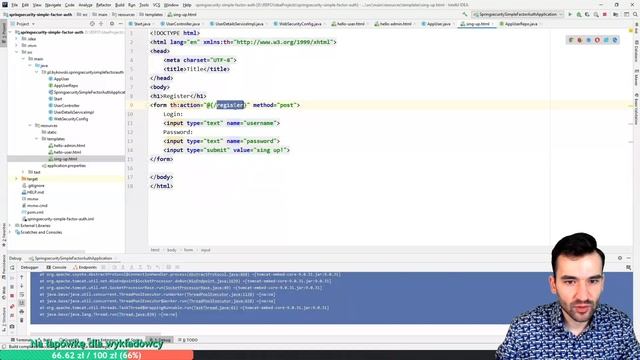Clear console with trash icon
Screen dimensions: 640x360
point(22,320)
